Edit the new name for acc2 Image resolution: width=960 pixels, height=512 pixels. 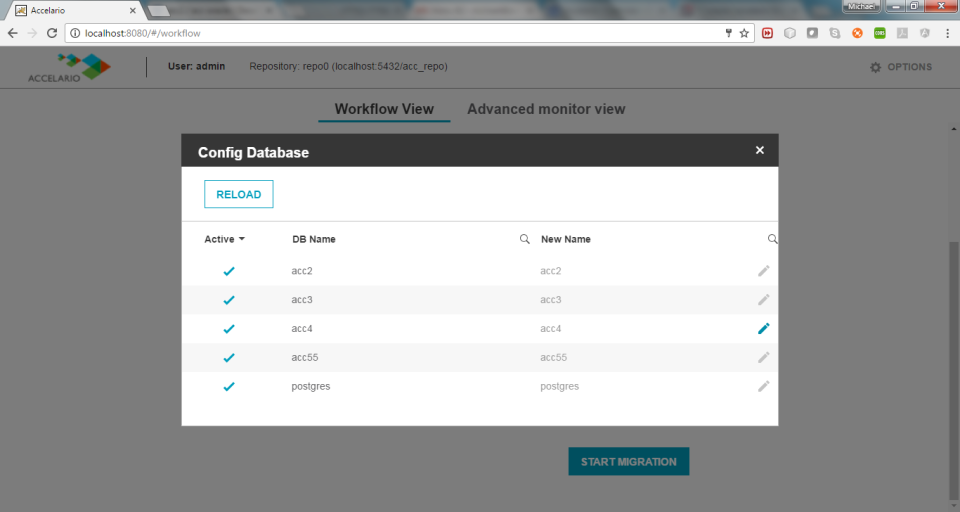click(763, 271)
